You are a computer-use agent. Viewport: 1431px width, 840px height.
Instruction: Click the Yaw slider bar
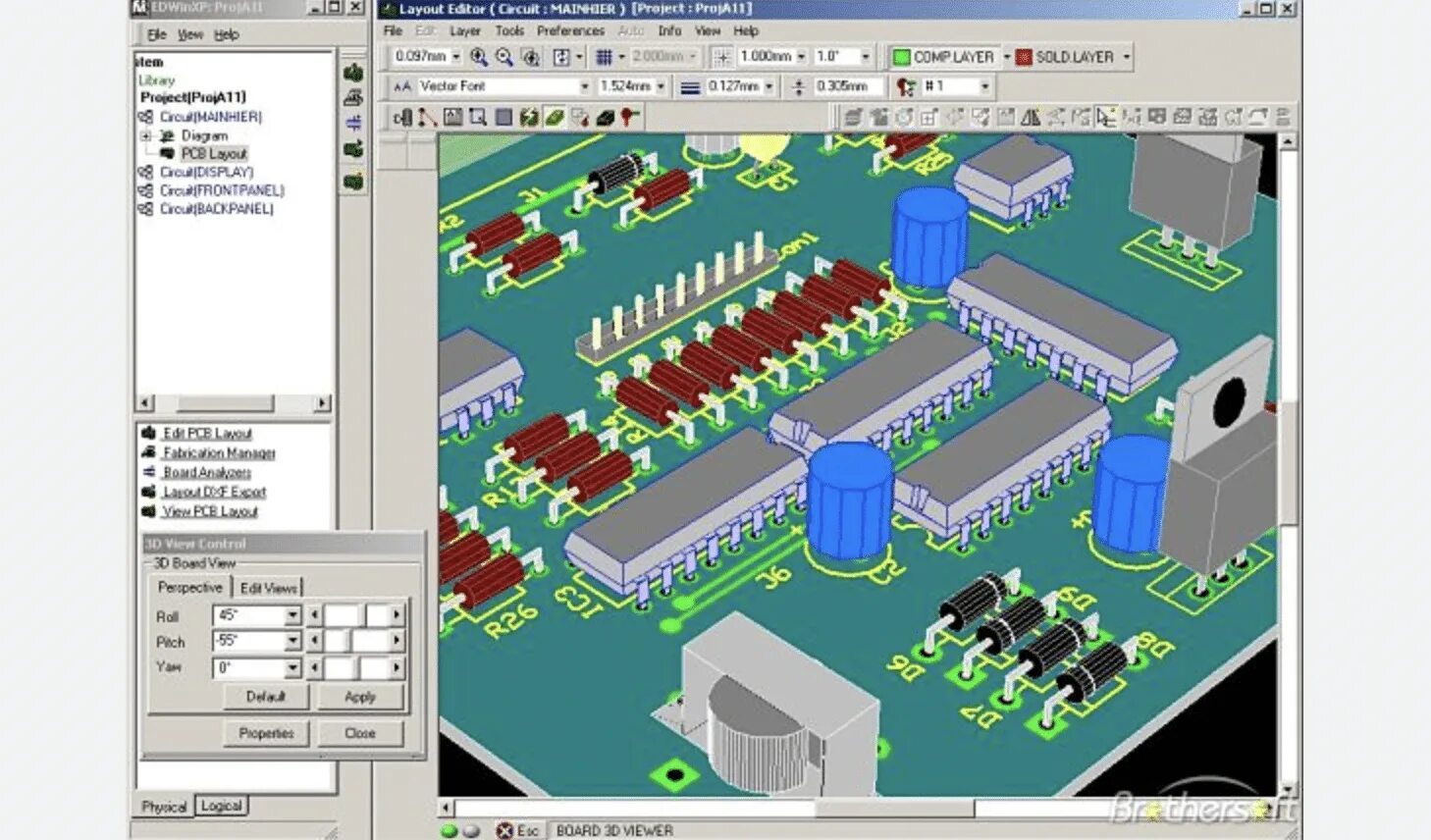(x=355, y=667)
